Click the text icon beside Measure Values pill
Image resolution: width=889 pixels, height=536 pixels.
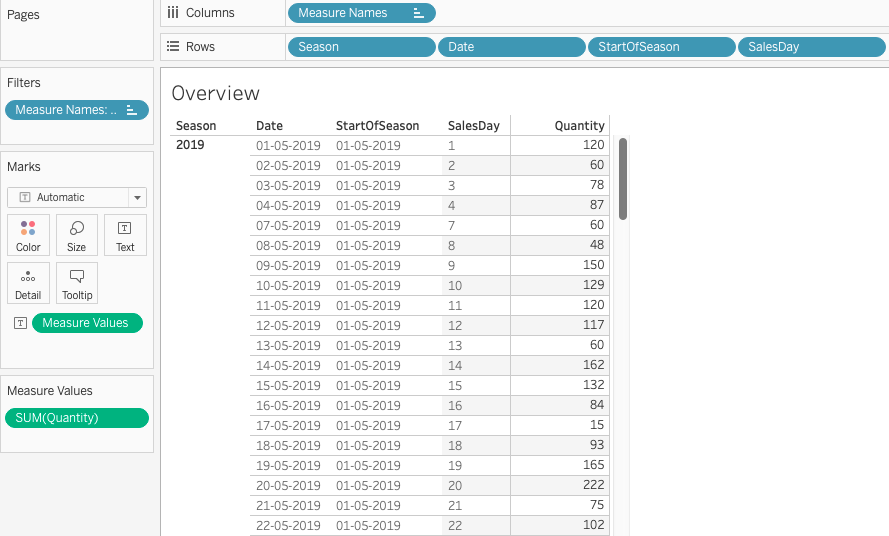[20, 323]
